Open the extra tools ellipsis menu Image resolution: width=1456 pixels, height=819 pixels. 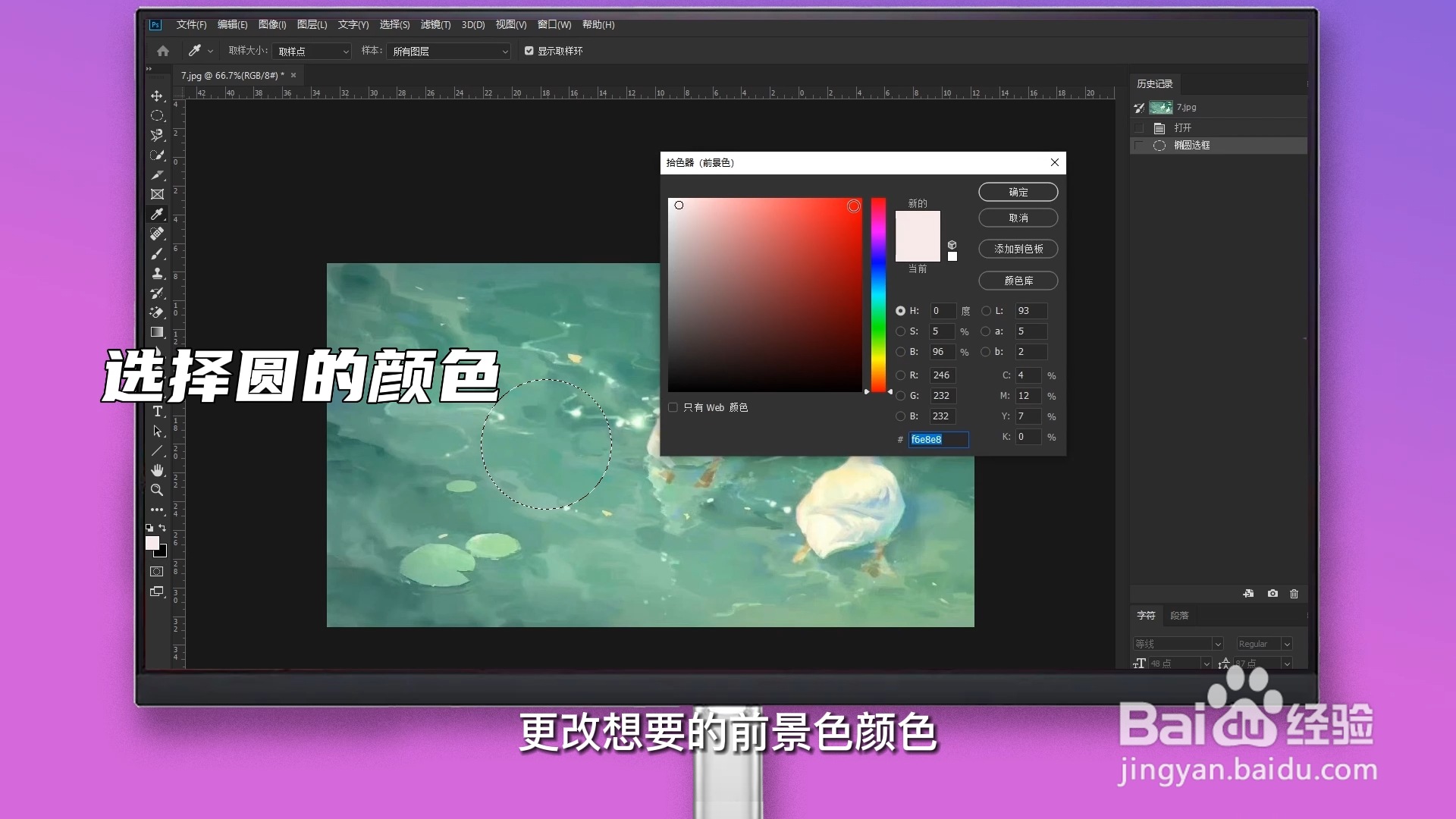[x=157, y=510]
